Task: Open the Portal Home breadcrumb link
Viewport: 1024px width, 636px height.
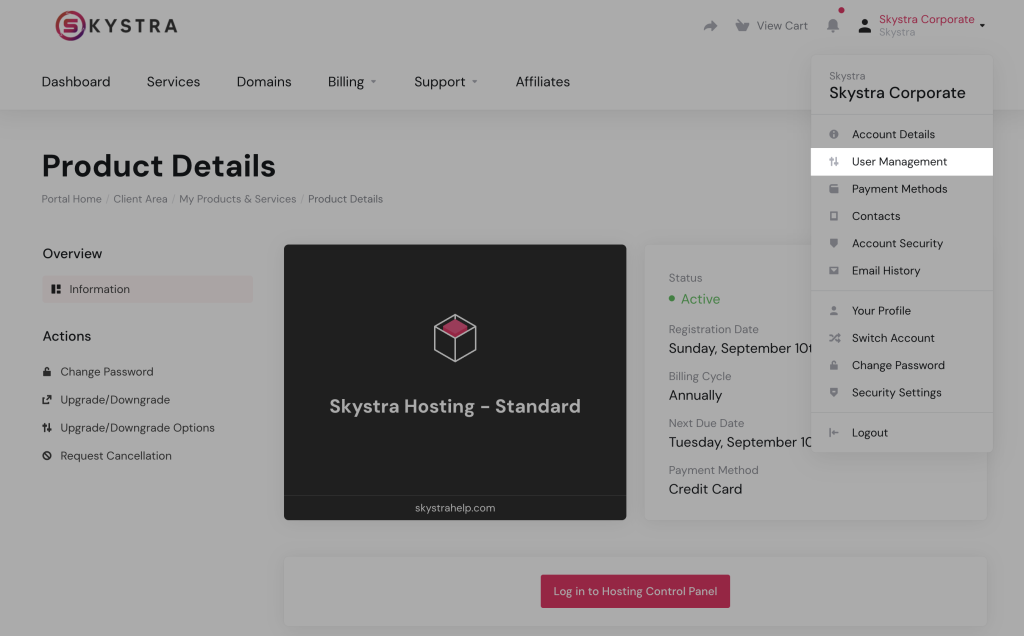Action: 71,199
